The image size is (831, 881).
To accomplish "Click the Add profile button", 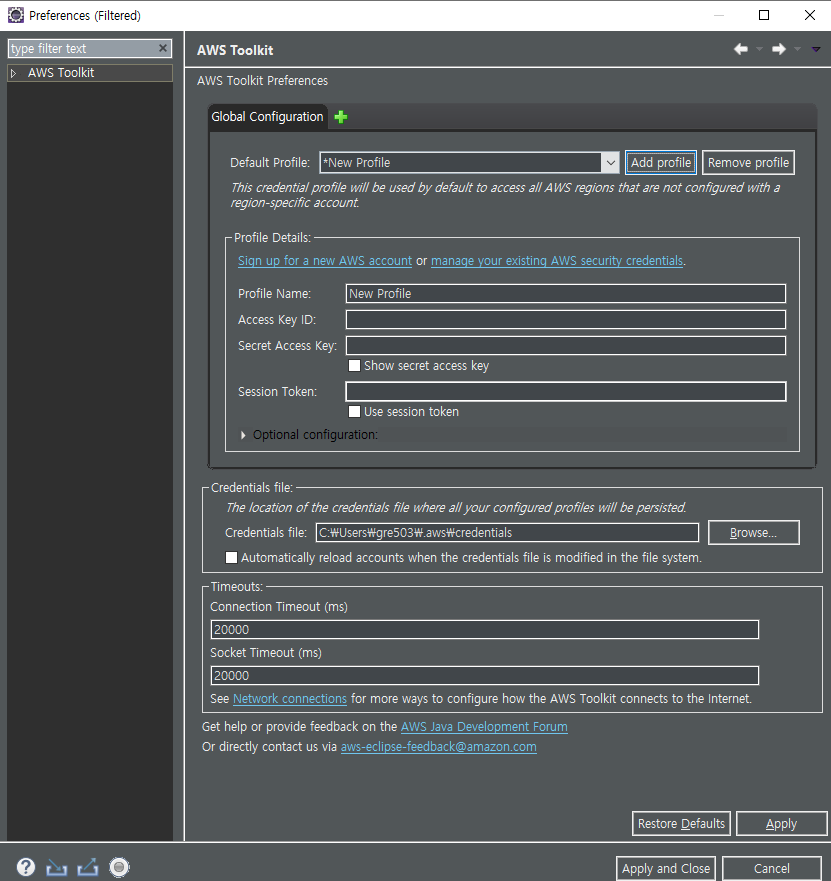I will tap(661, 162).
